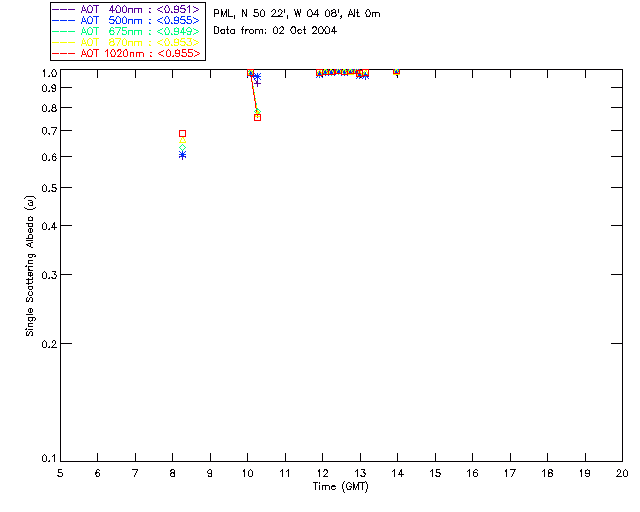
Task: Click the yellow triangle marker near 8 GMT
Action: pyautogui.click(x=182, y=140)
